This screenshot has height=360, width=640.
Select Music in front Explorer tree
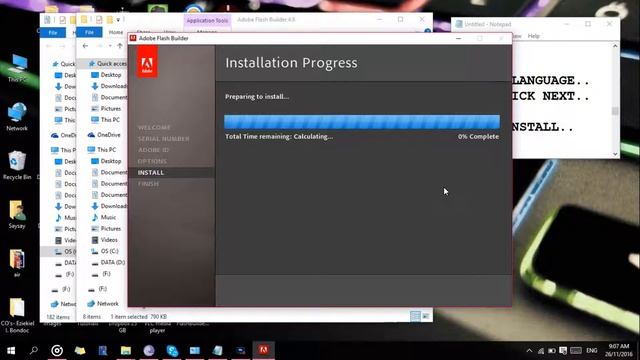coord(104,218)
